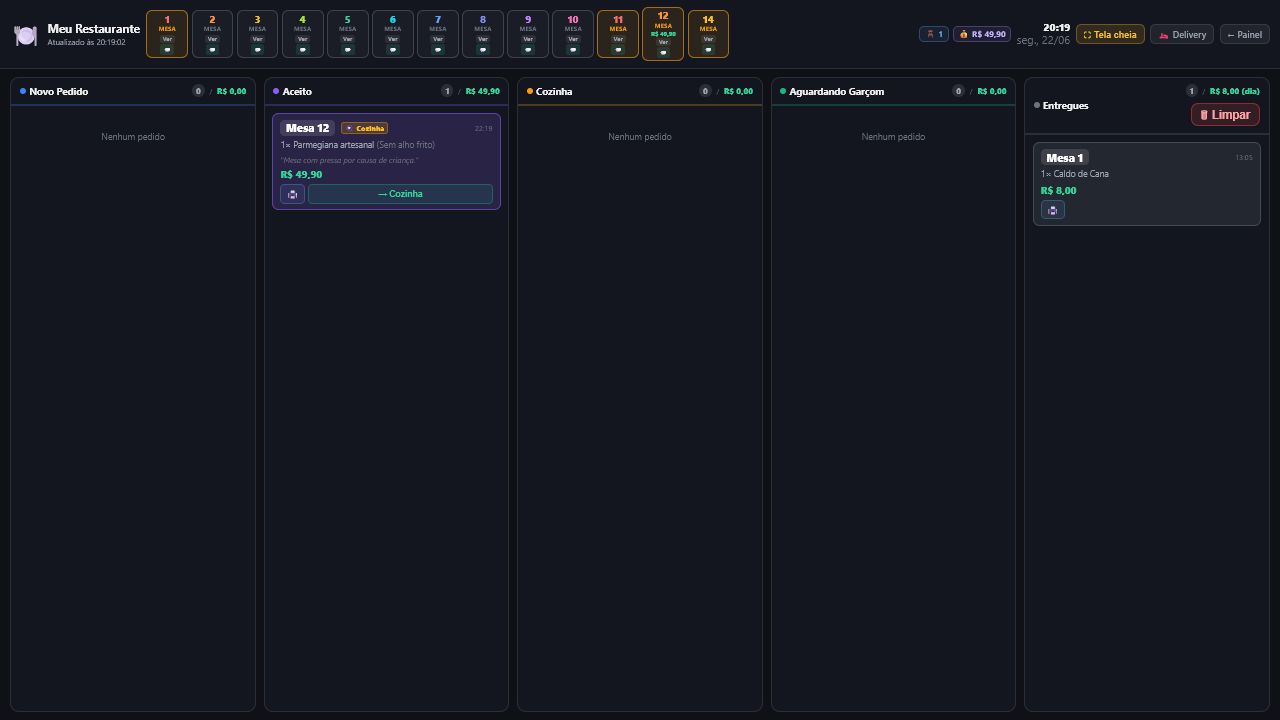Viewport: 1280px width, 720px height.
Task: Click Ver on Mesa 11 card
Action: (617, 39)
